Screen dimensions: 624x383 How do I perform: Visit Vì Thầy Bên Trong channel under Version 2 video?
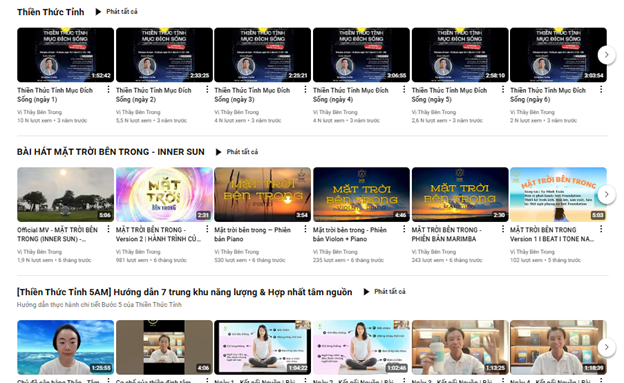138,252
